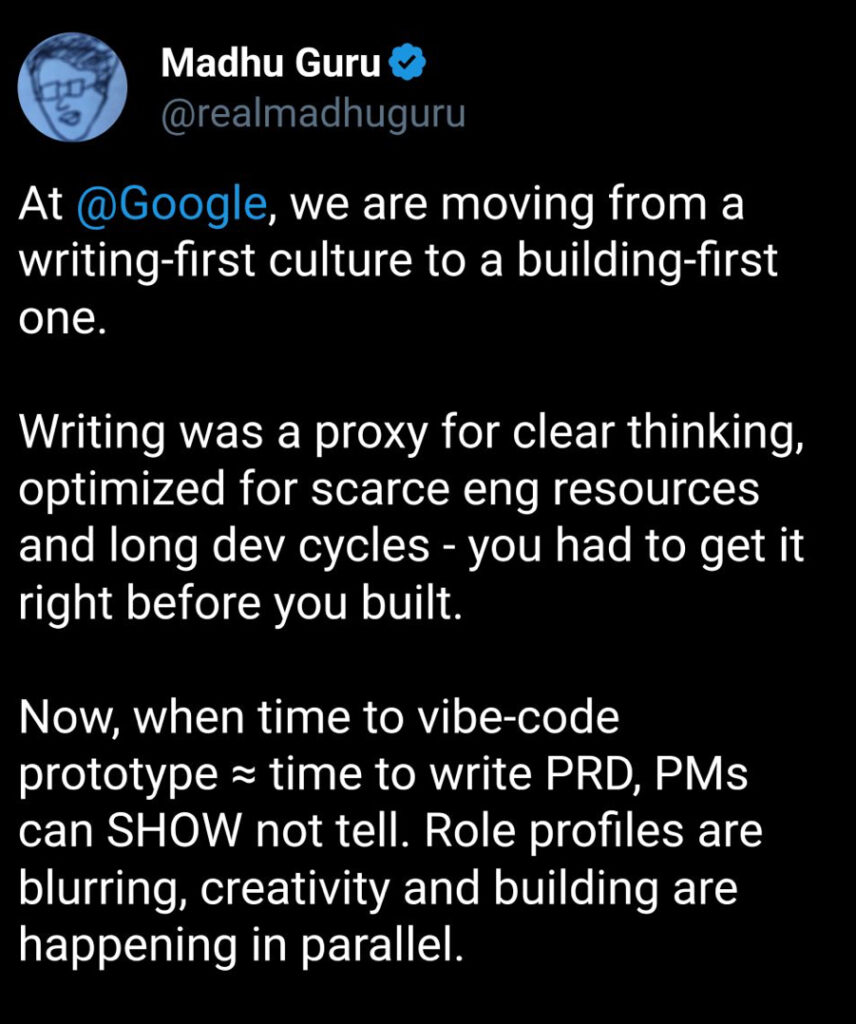Click the display name Madhu Guru
This screenshot has height=1024, width=856.
pos(272,64)
